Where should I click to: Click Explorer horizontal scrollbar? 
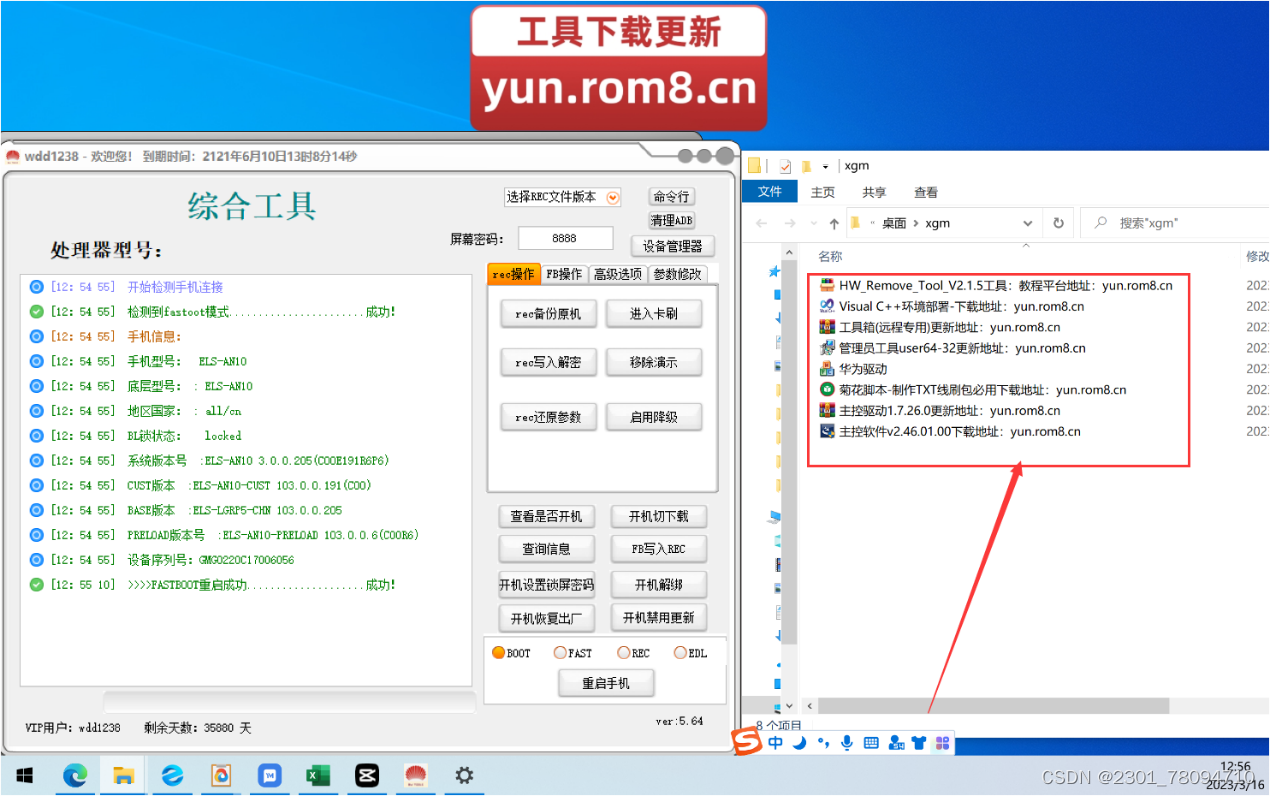[993, 705]
